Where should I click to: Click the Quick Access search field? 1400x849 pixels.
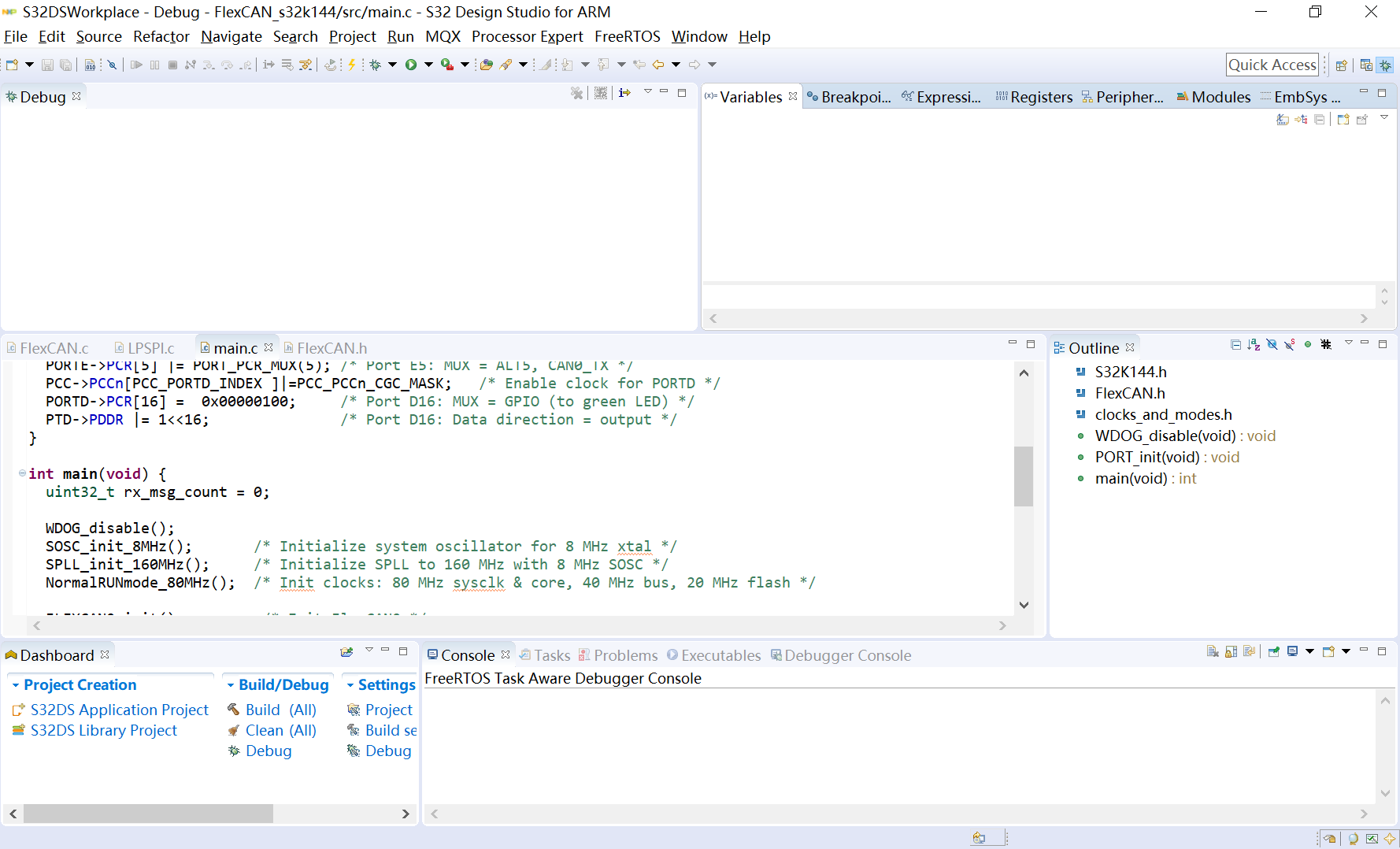click(1272, 65)
